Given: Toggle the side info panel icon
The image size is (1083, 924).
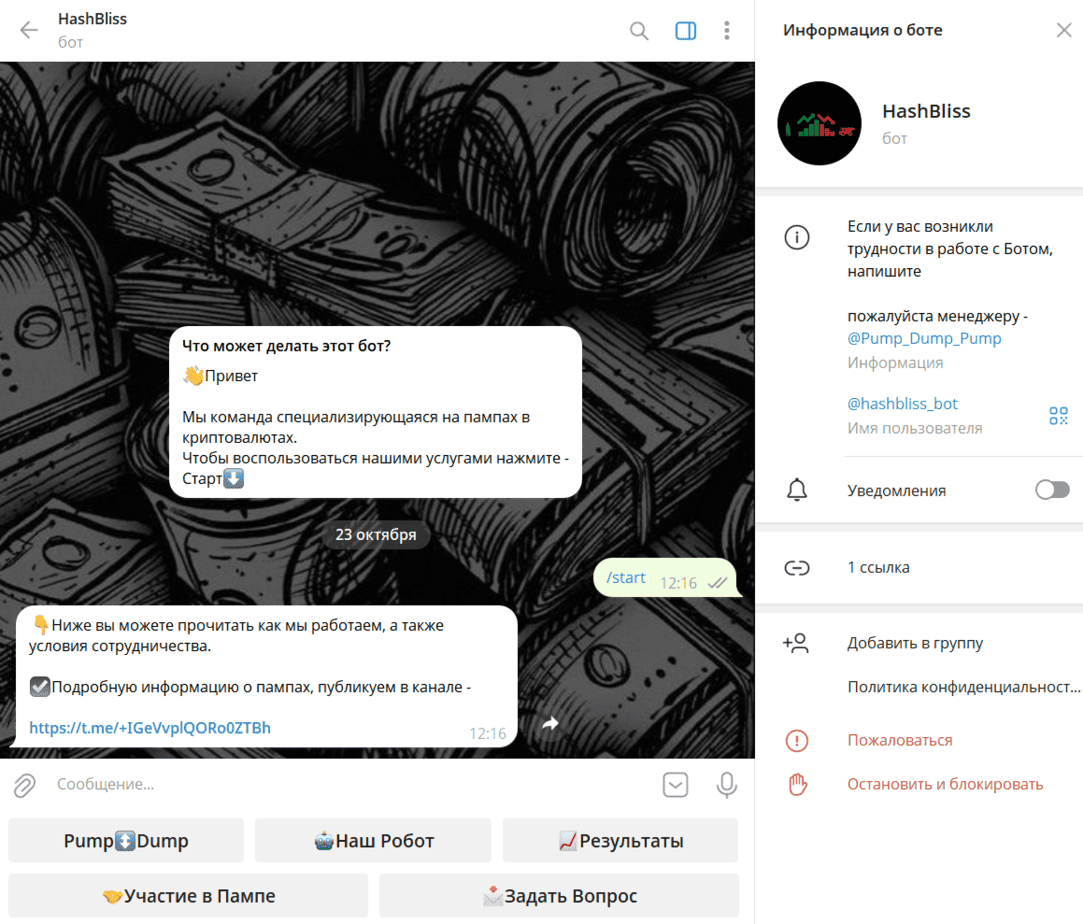Looking at the screenshot, I should click(685, 31).
